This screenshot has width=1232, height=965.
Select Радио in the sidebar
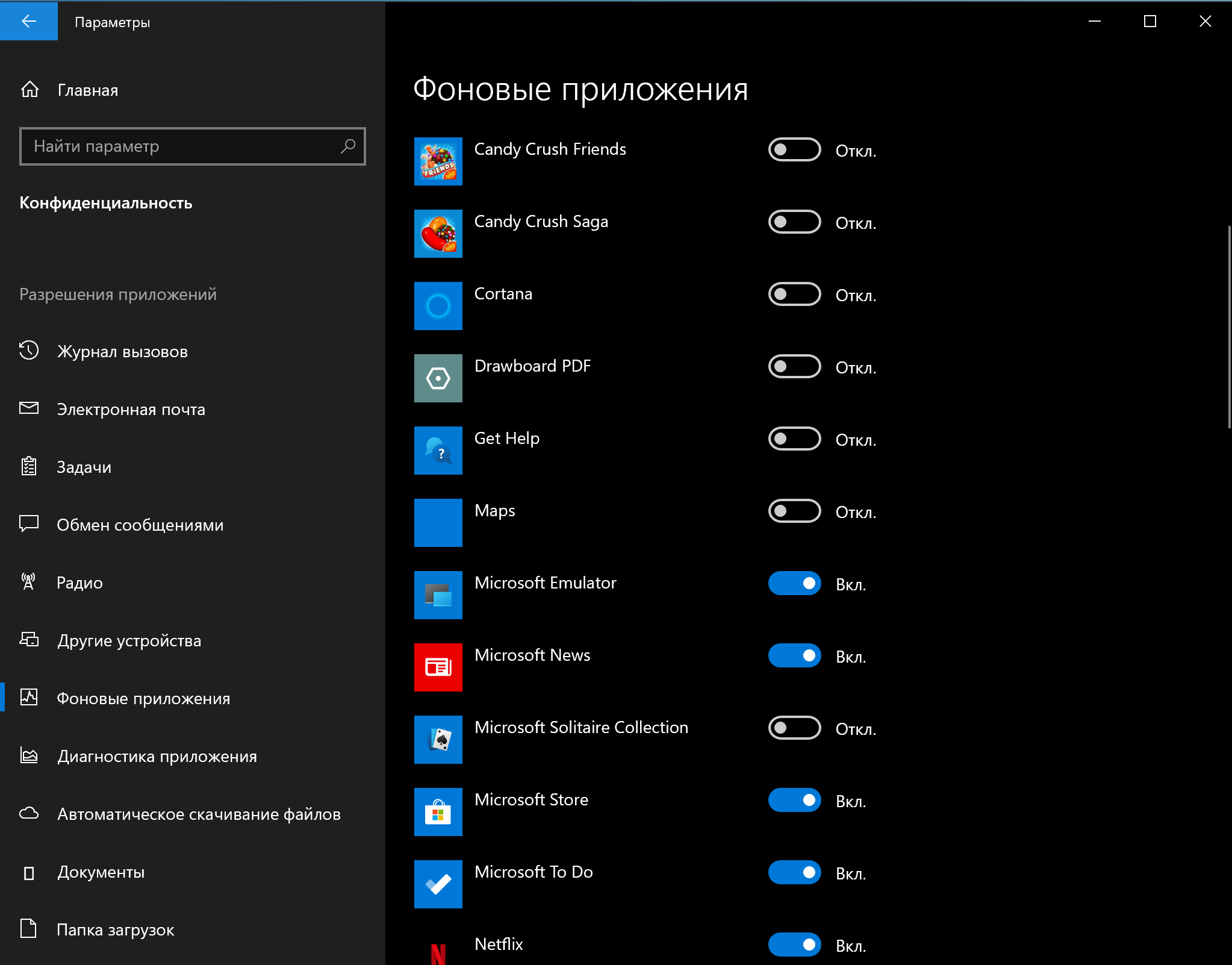click(x=193, y=582)
